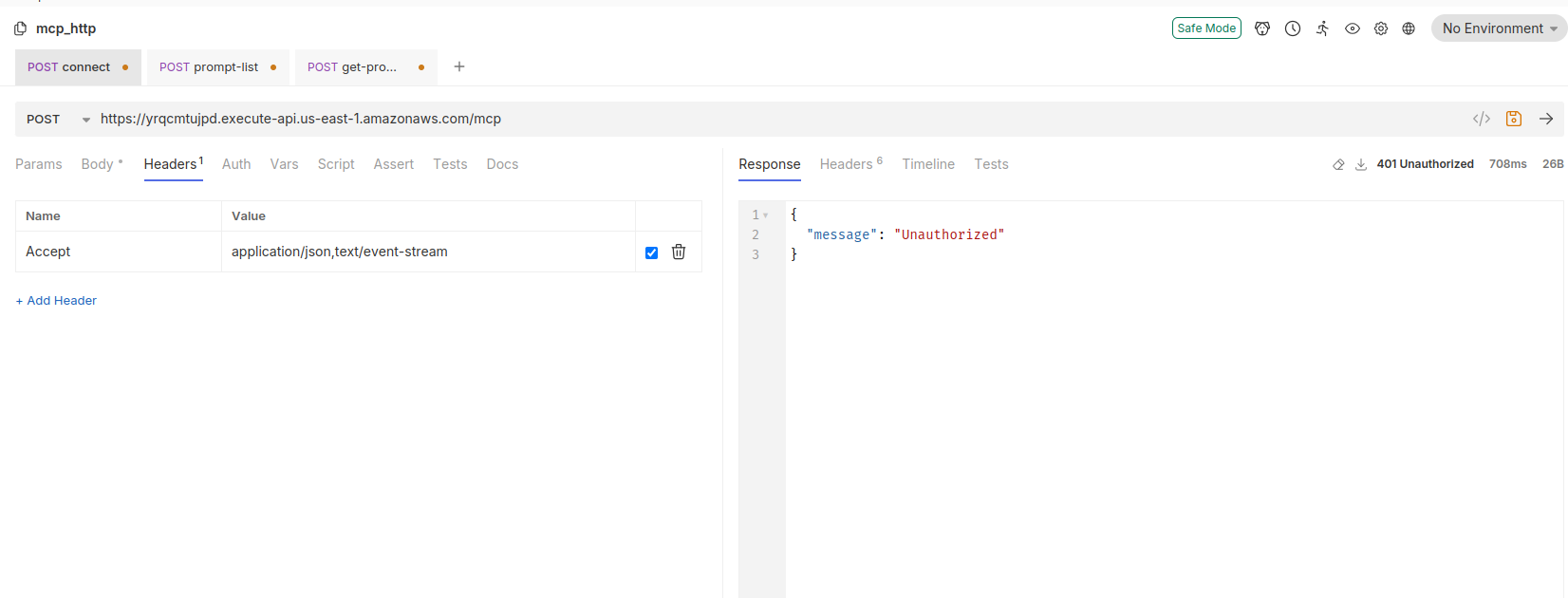
Task: Click the mcp_http collection icon
Action: 20,28
